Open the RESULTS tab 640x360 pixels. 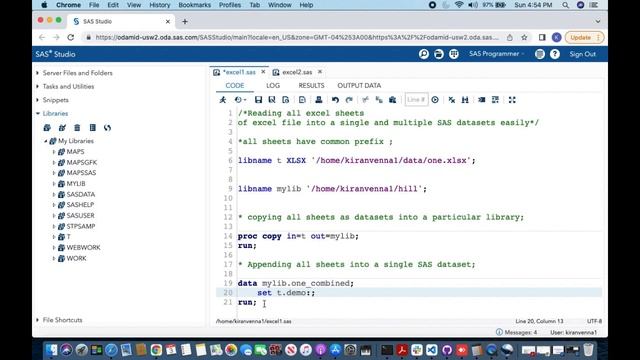(311, 85)
